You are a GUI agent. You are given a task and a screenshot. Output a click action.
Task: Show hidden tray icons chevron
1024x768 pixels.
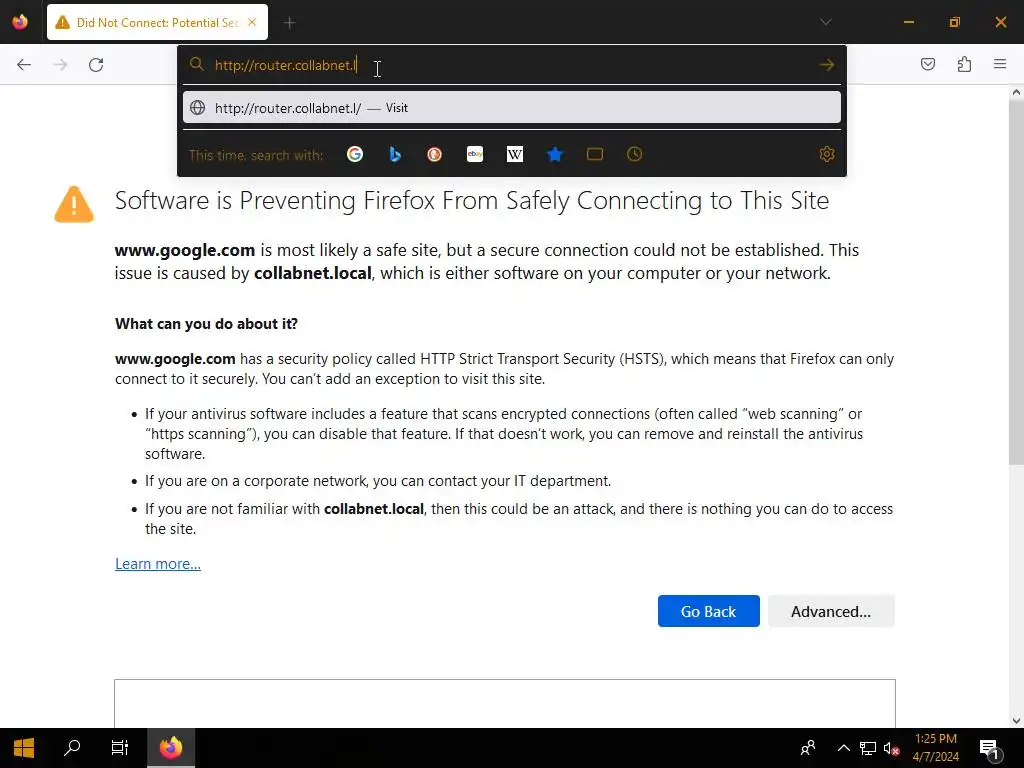(844, 748)
